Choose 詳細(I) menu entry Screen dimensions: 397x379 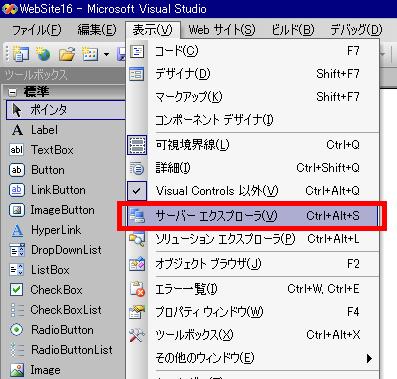tap(253, 168)
